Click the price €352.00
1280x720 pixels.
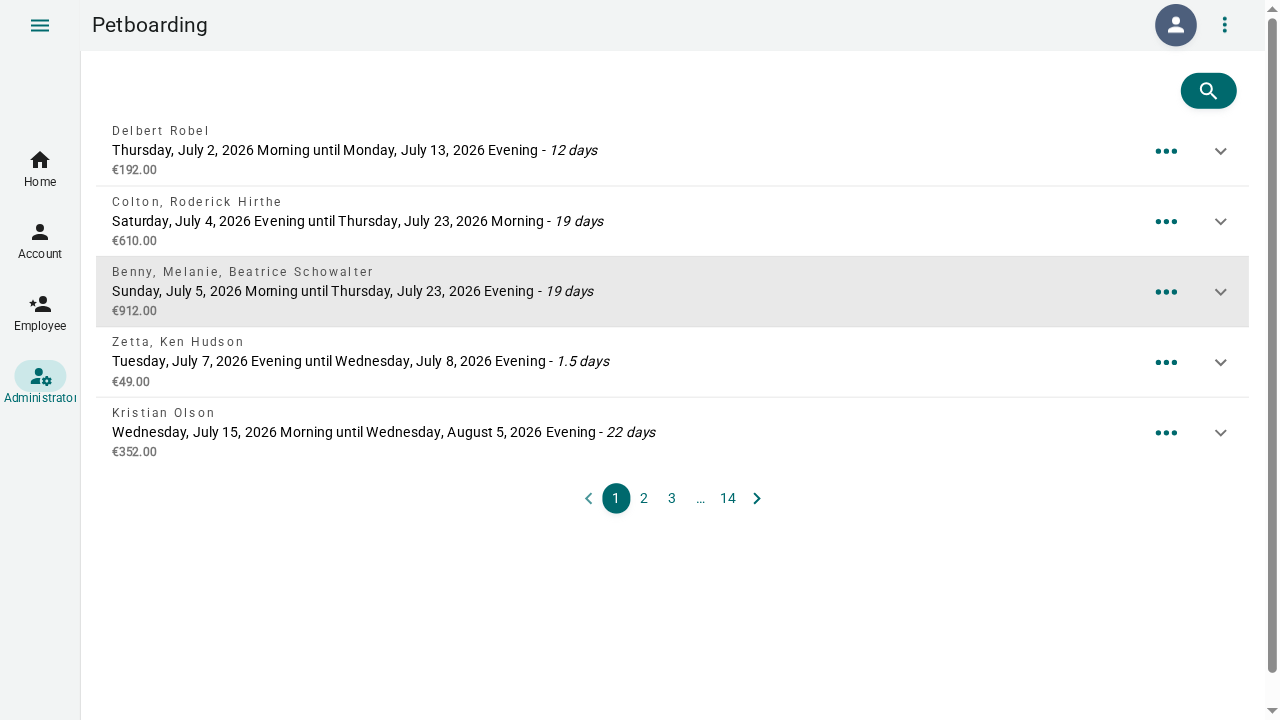click(134, 452)
